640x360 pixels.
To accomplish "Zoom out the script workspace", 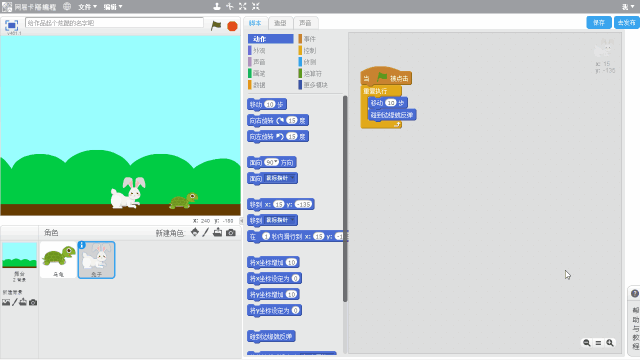I will [x=587, y=343].
